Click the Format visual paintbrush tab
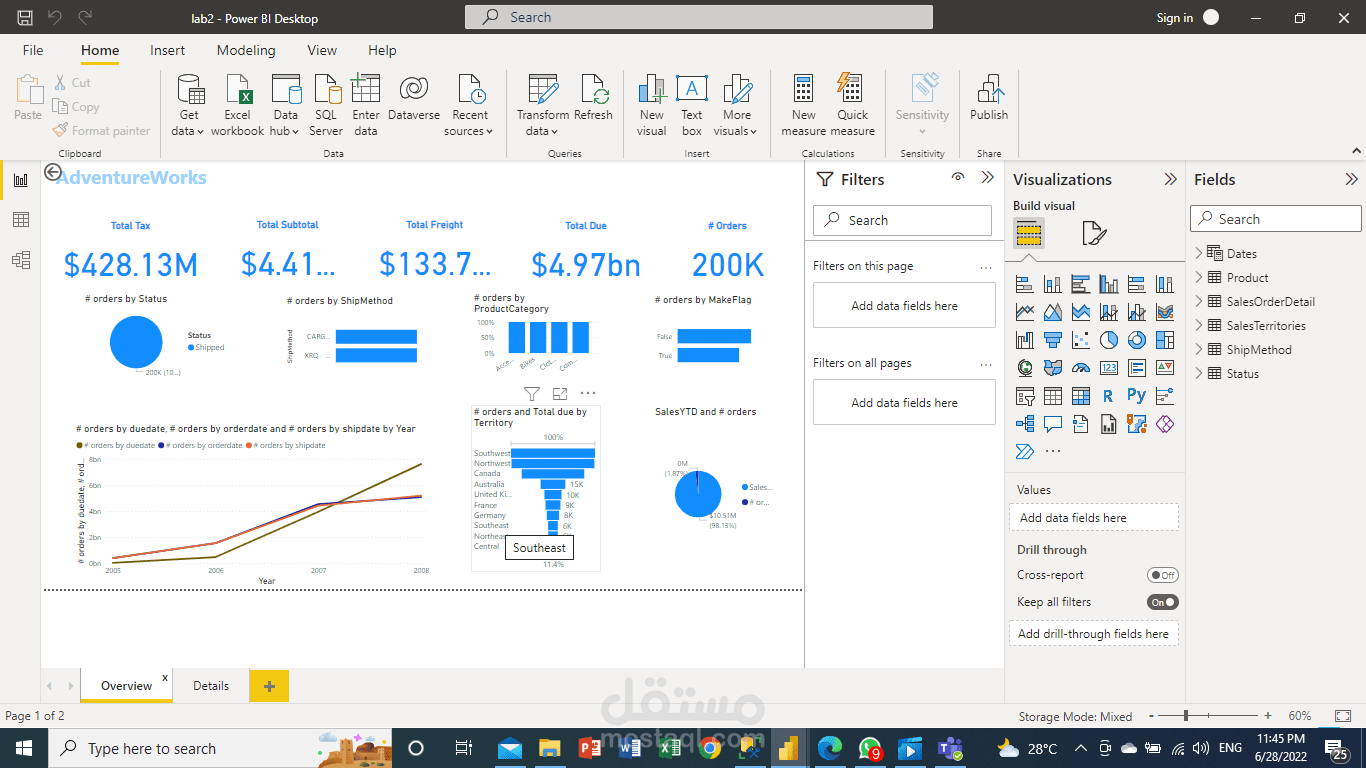 pyautogui.click(x=1094, y=234)
